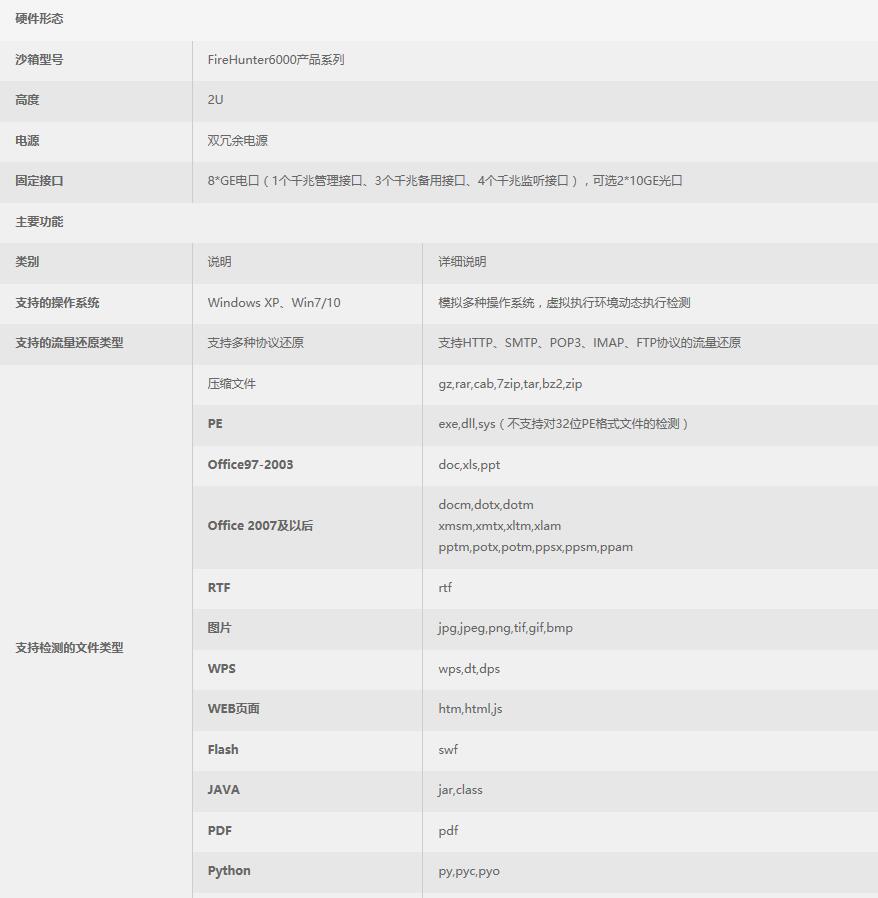This screenshot has width=878, height=898.
Task: Click the '双冗余电源' value cell
Action: click(238, 140)
